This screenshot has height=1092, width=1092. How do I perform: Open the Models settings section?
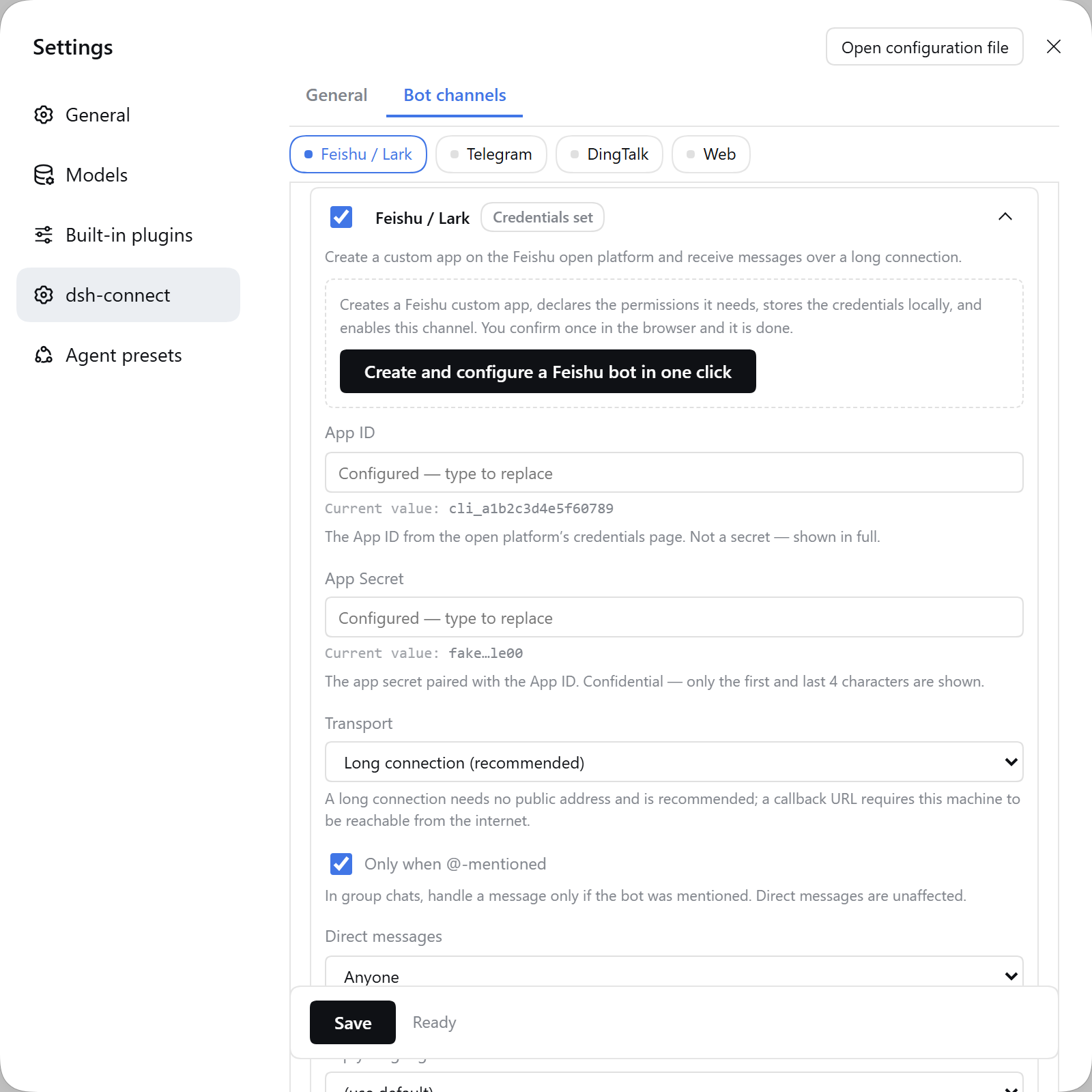128,175
